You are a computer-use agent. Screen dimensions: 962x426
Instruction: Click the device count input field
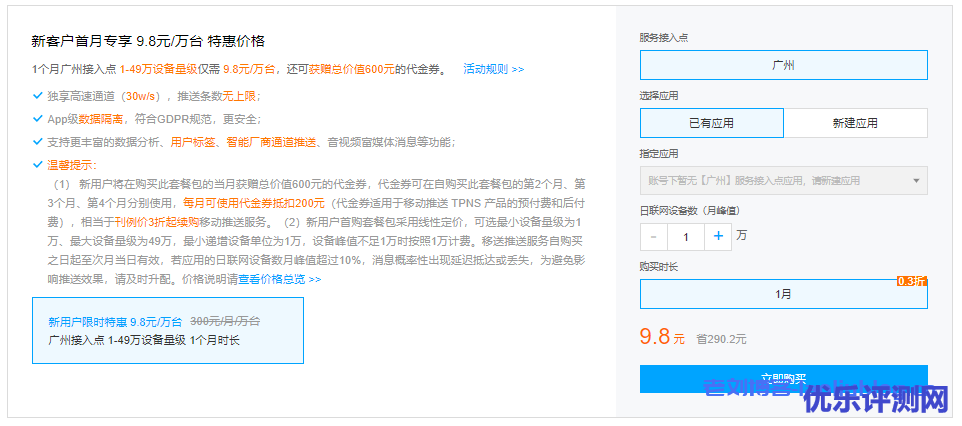pos(686,237)
